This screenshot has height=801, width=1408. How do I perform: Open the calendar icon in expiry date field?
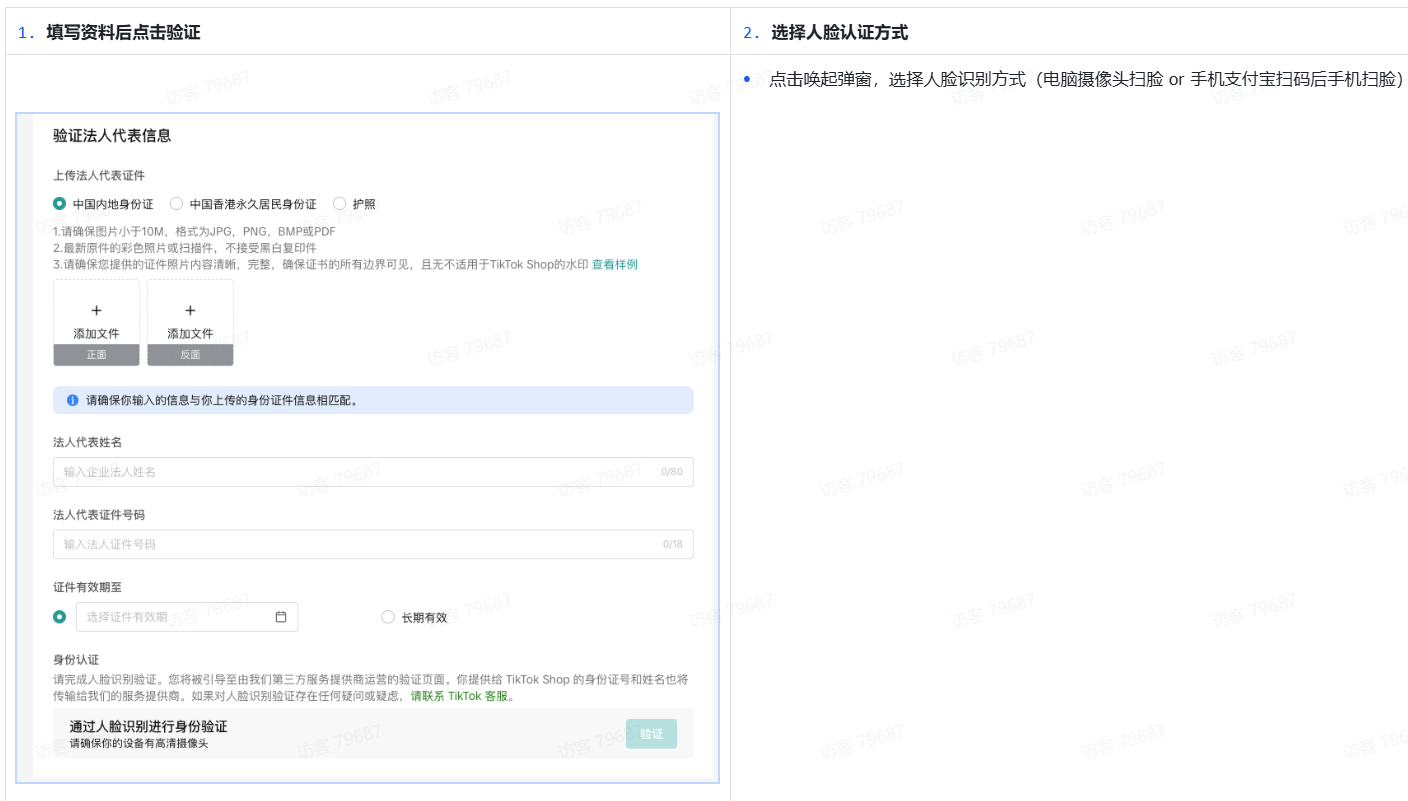coord(281,617)
